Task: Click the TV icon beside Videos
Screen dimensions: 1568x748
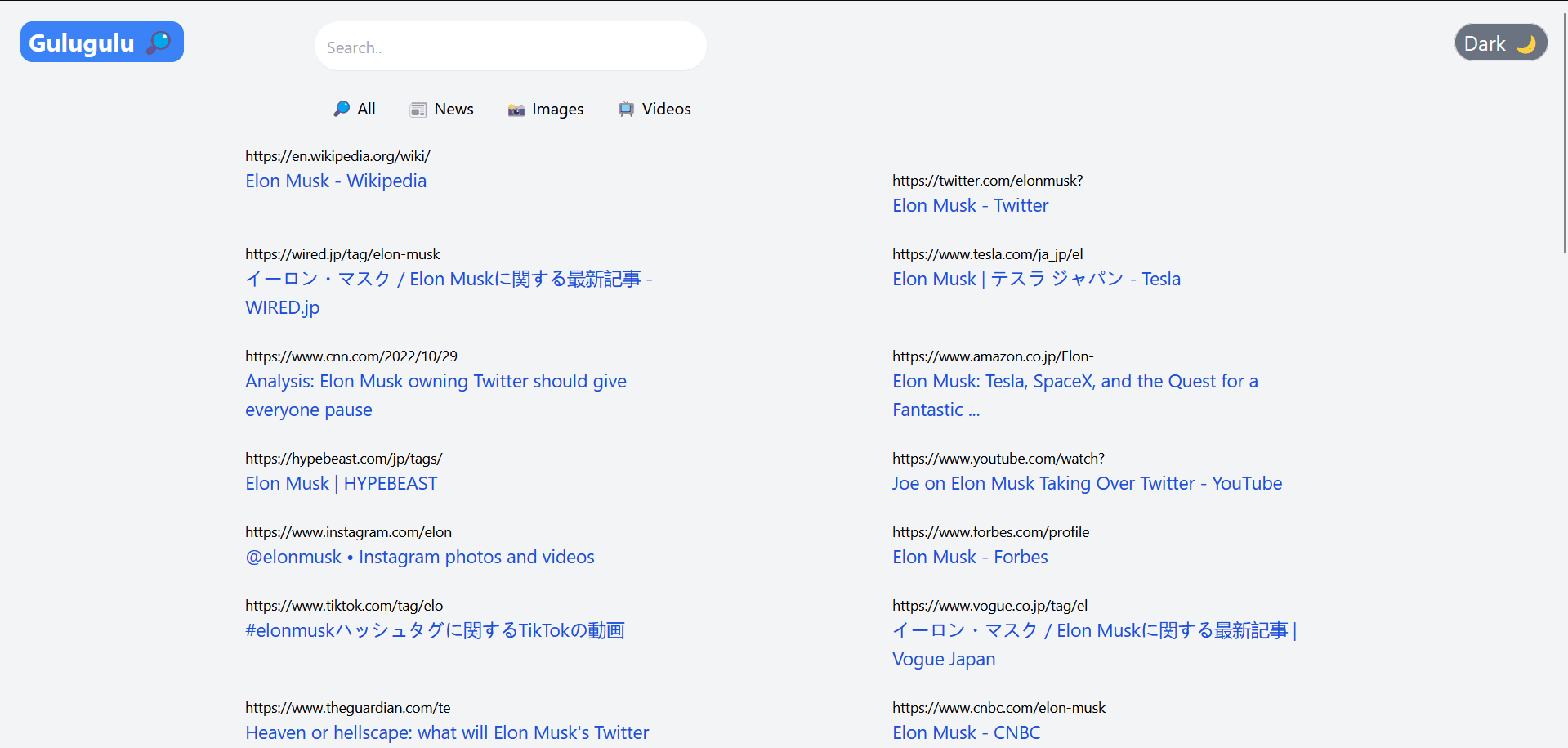Action: point(626,109)
